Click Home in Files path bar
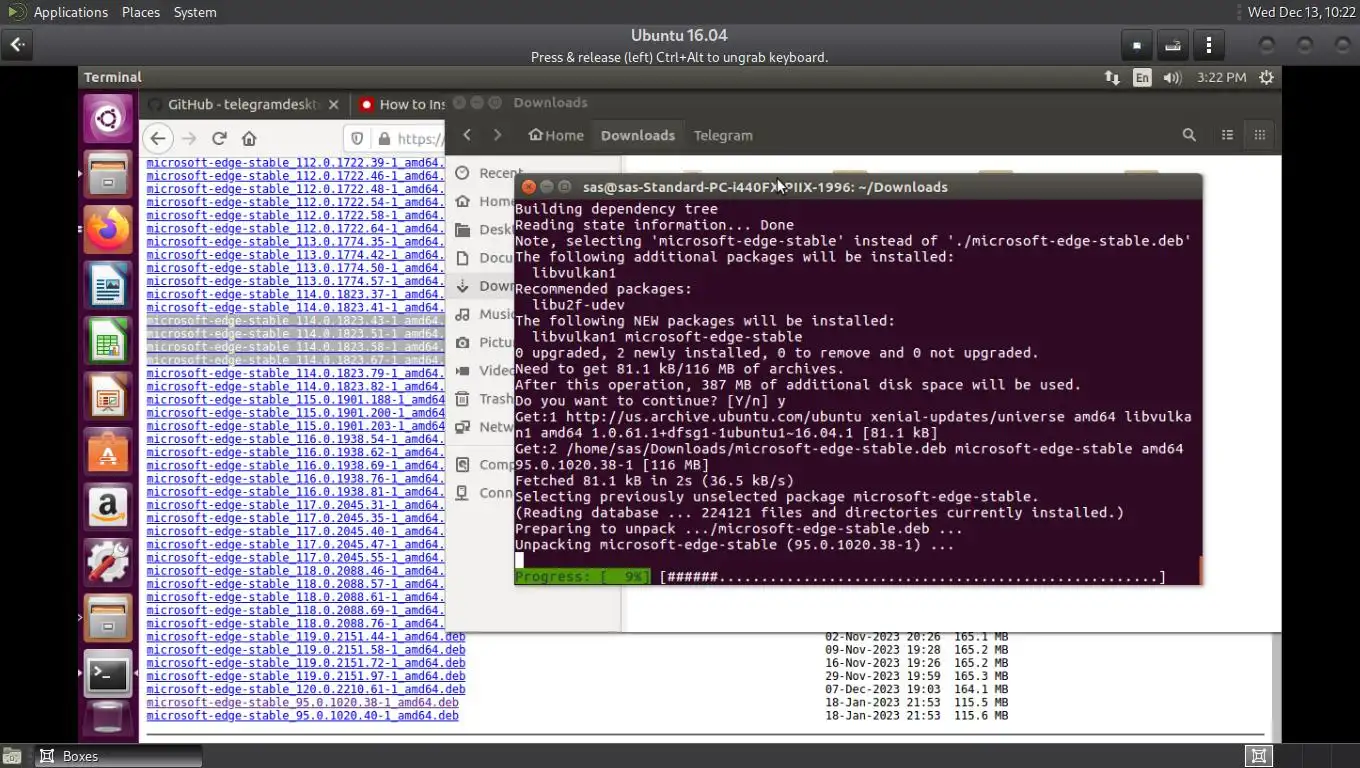 click(x=556, y=135)
